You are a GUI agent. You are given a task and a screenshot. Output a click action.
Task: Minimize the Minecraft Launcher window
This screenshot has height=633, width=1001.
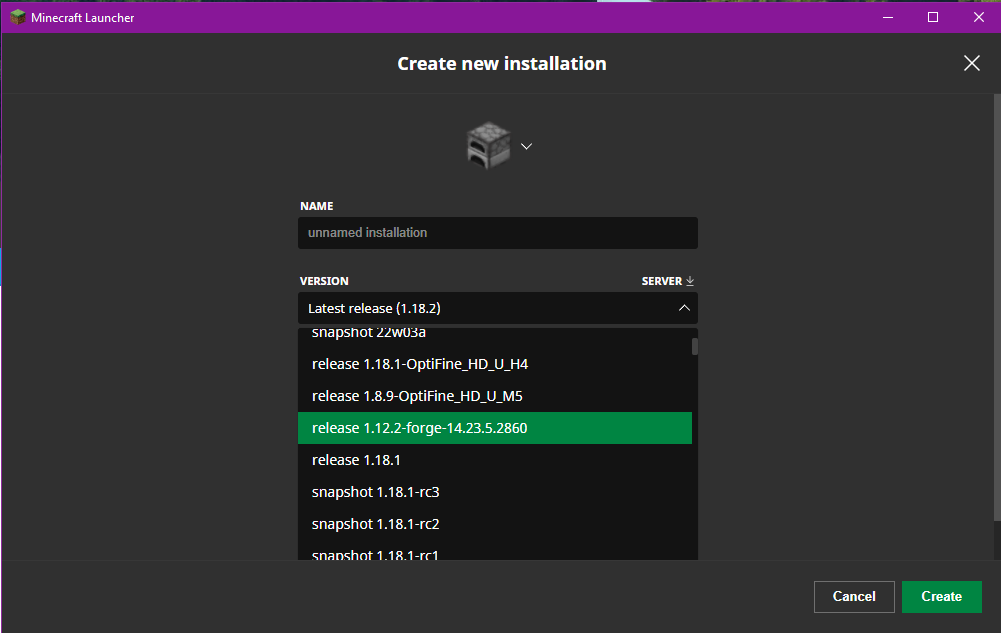887,17
